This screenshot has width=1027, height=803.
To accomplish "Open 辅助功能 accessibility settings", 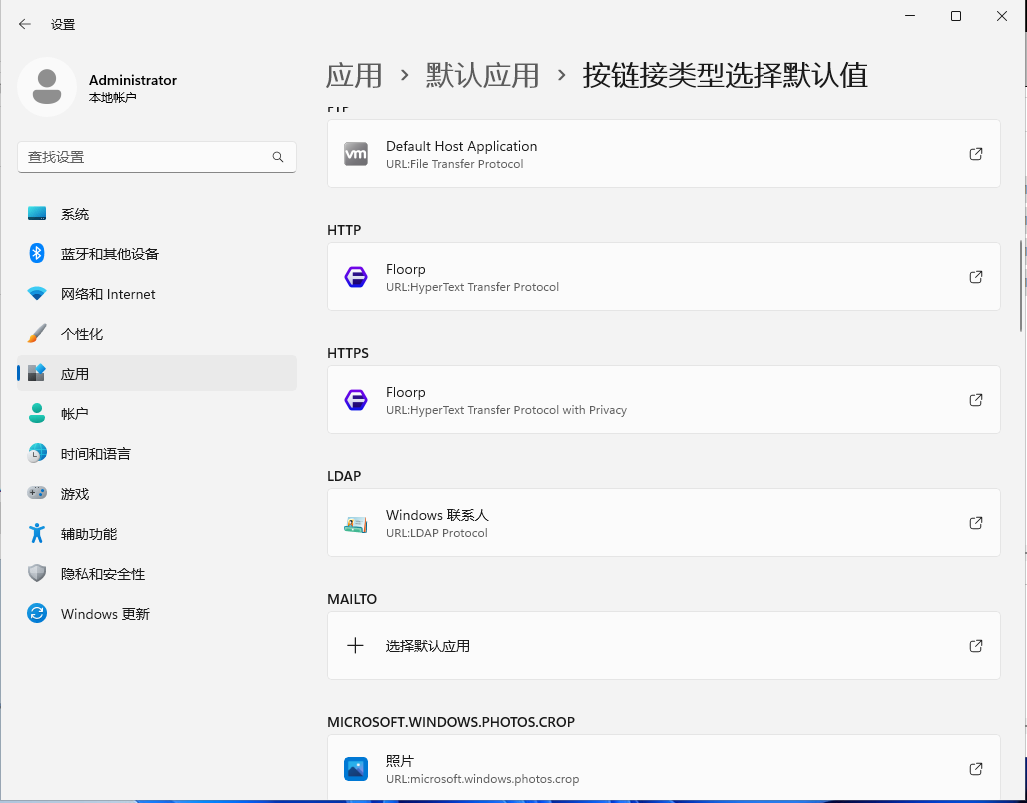I will click(36, 533).
